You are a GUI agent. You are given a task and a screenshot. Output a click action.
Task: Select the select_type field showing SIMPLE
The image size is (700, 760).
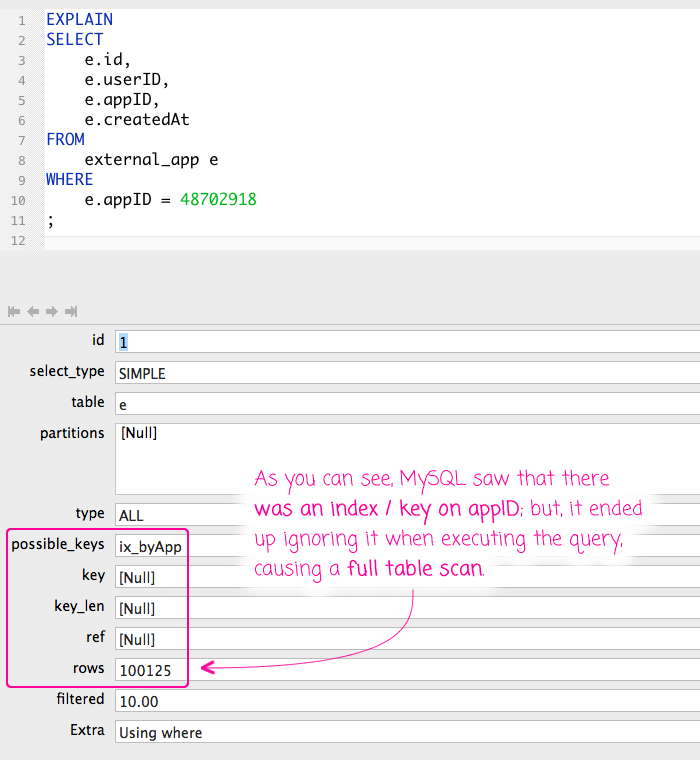pyautogui.click(x=400, y=373)
